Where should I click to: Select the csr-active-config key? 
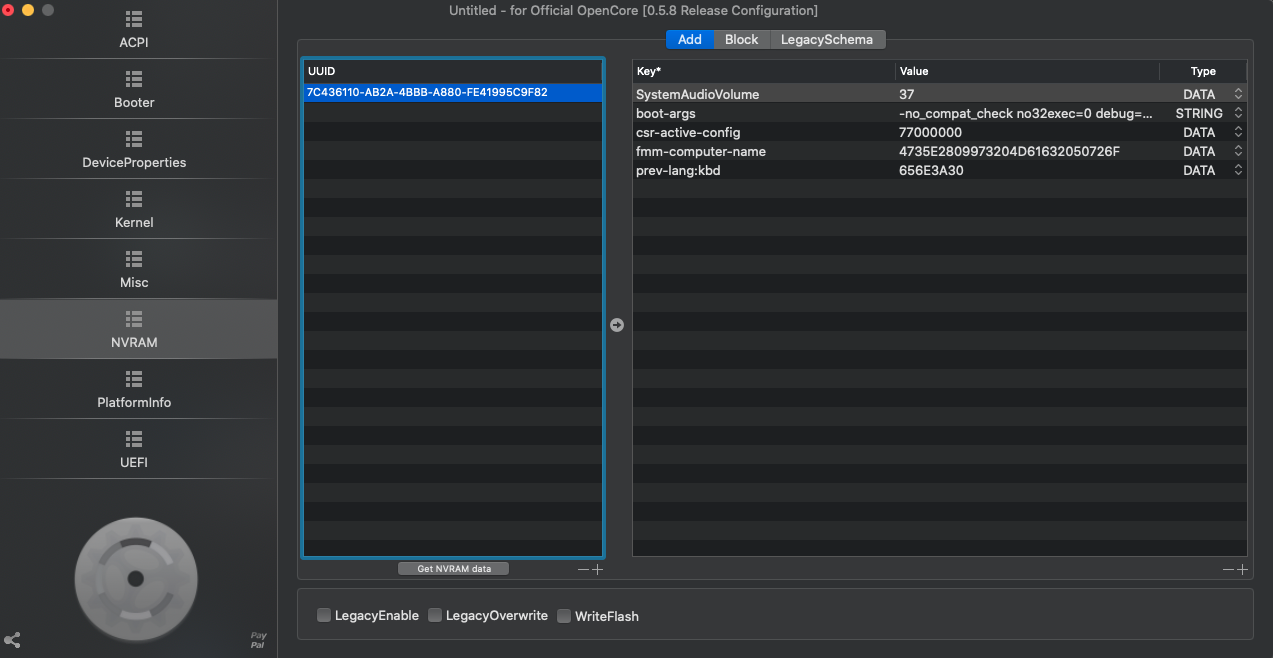pos(688,132)
